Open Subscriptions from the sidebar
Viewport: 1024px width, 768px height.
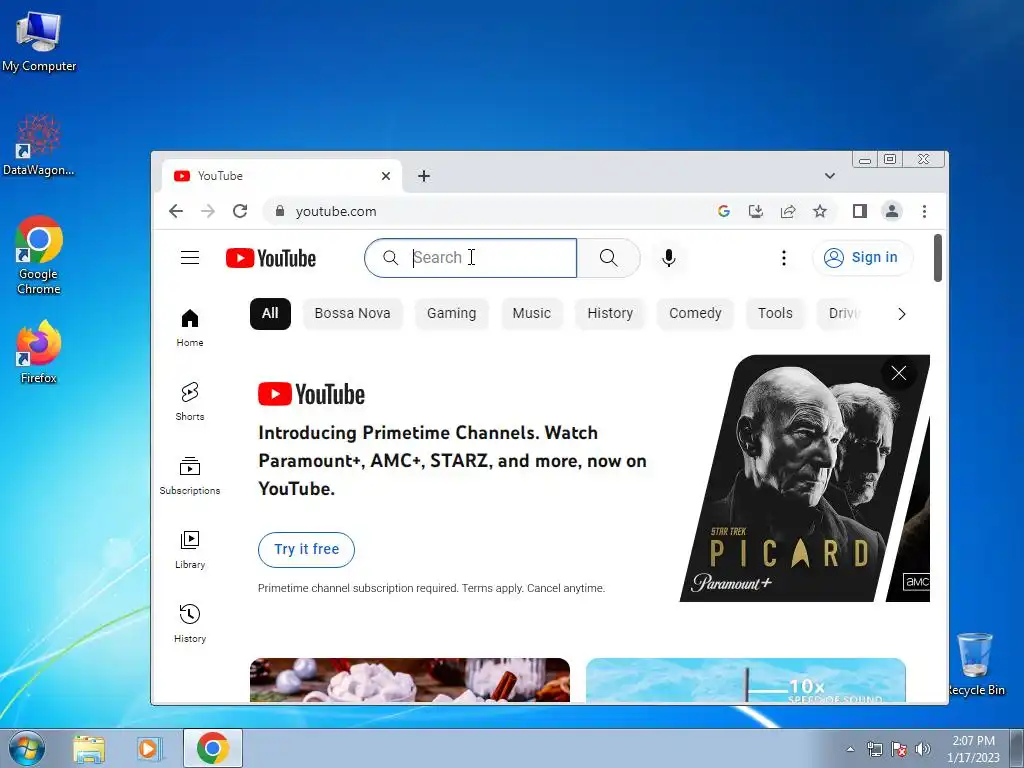pos(189,475)
